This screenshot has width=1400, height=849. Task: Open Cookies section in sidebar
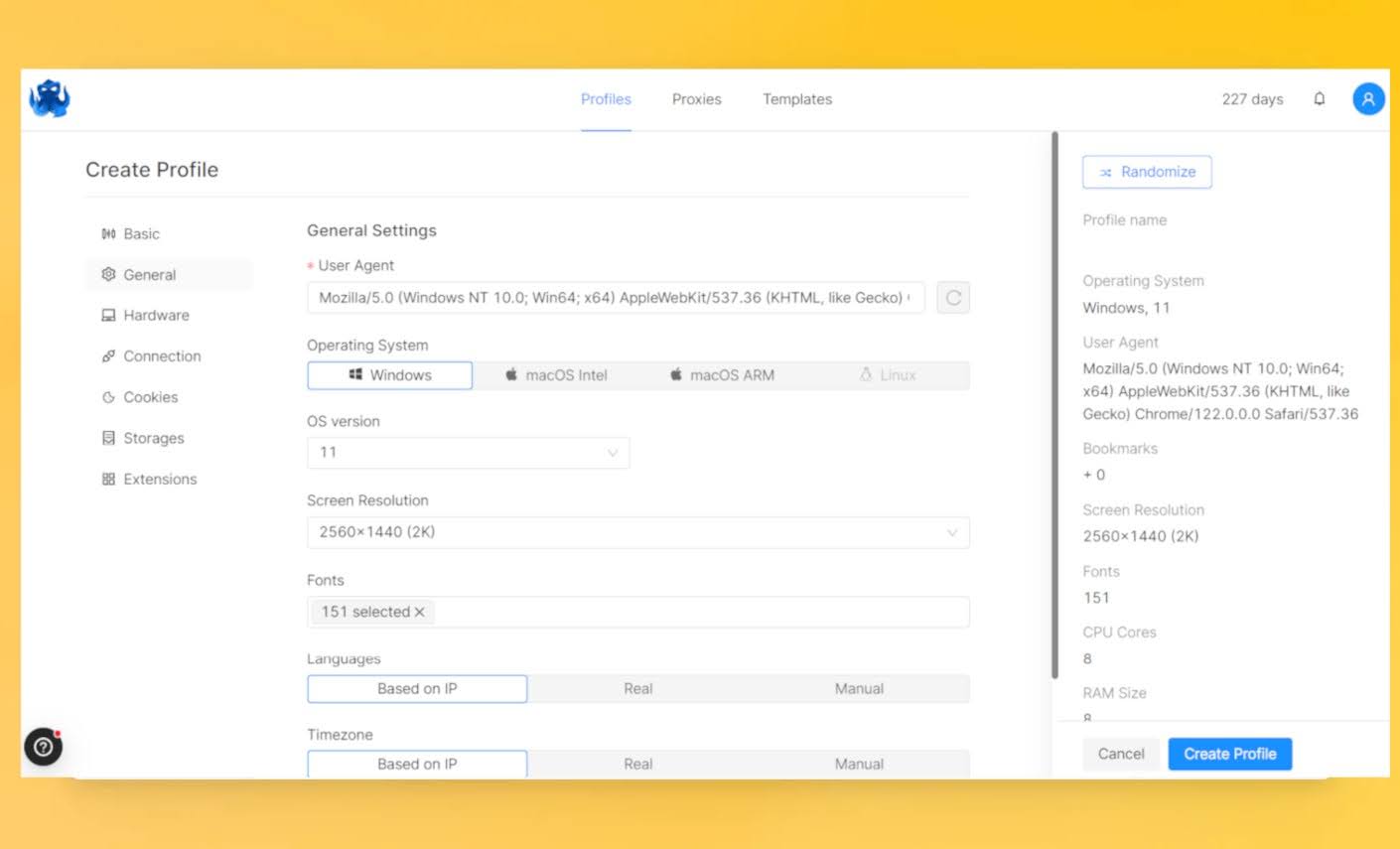[x=150, y=397]
